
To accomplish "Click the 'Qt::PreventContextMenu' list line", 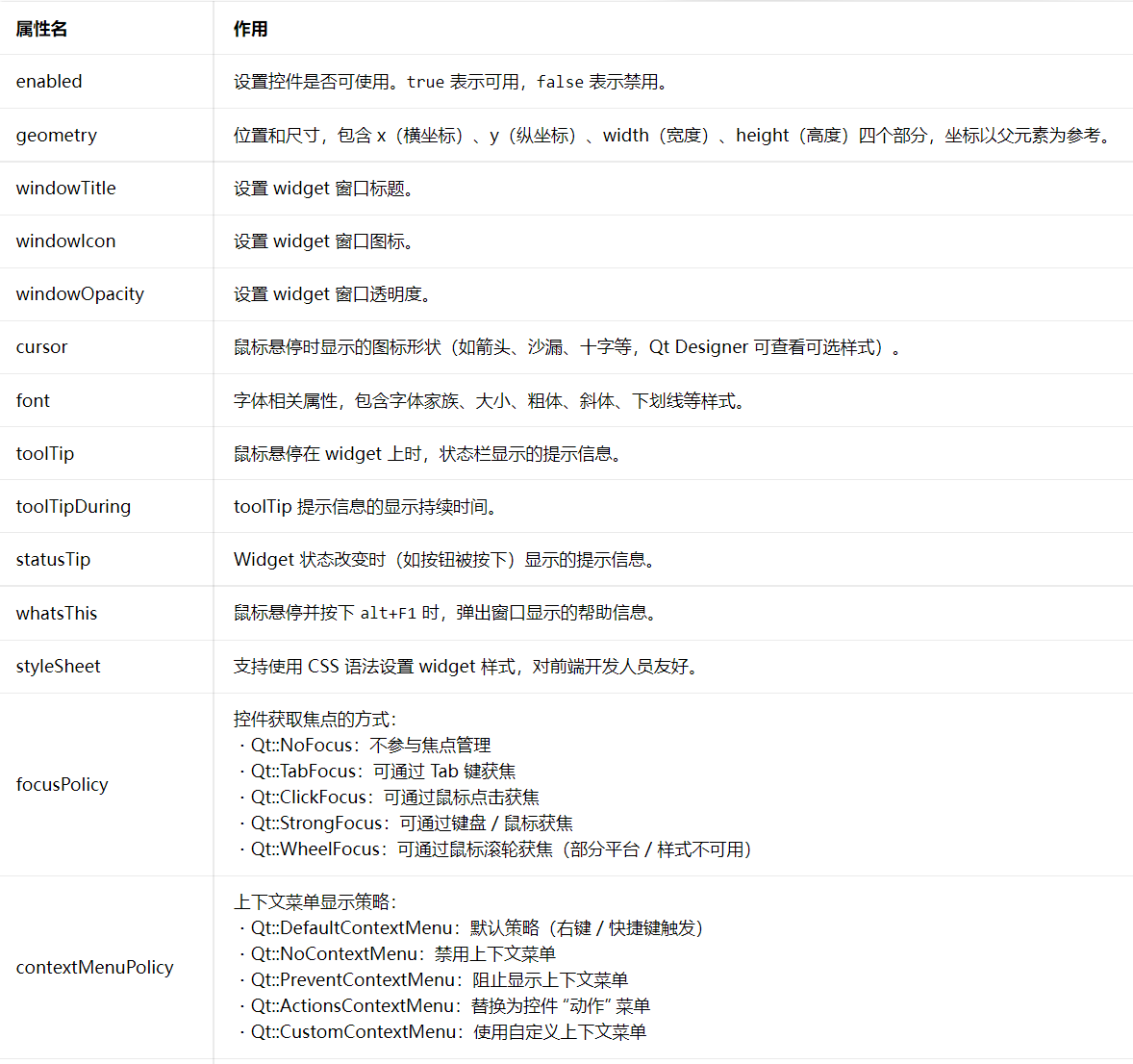I will coord(434,980).
